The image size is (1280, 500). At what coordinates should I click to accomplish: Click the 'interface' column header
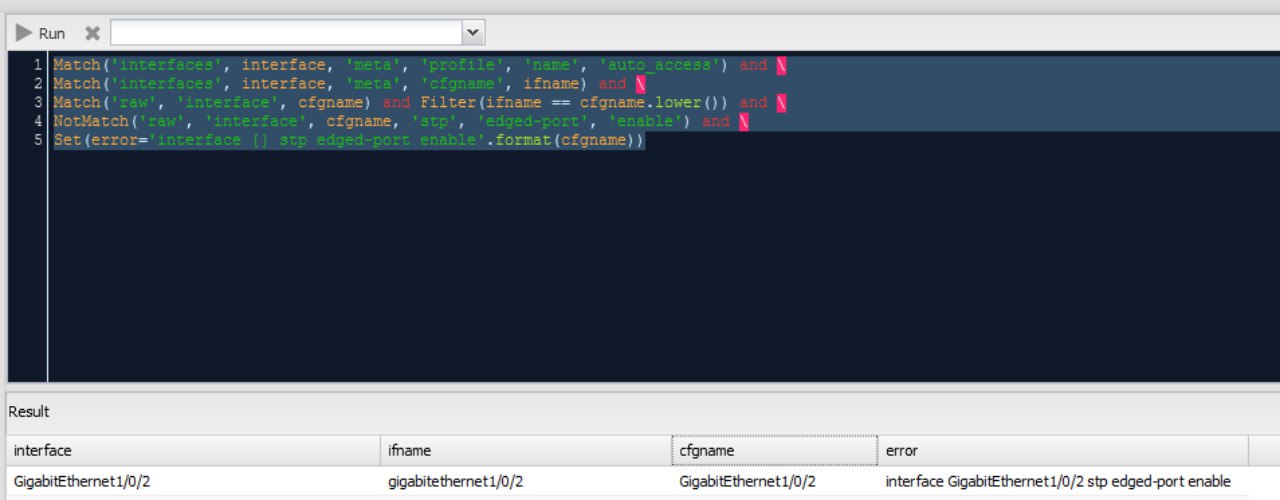[x=194, y=450]
